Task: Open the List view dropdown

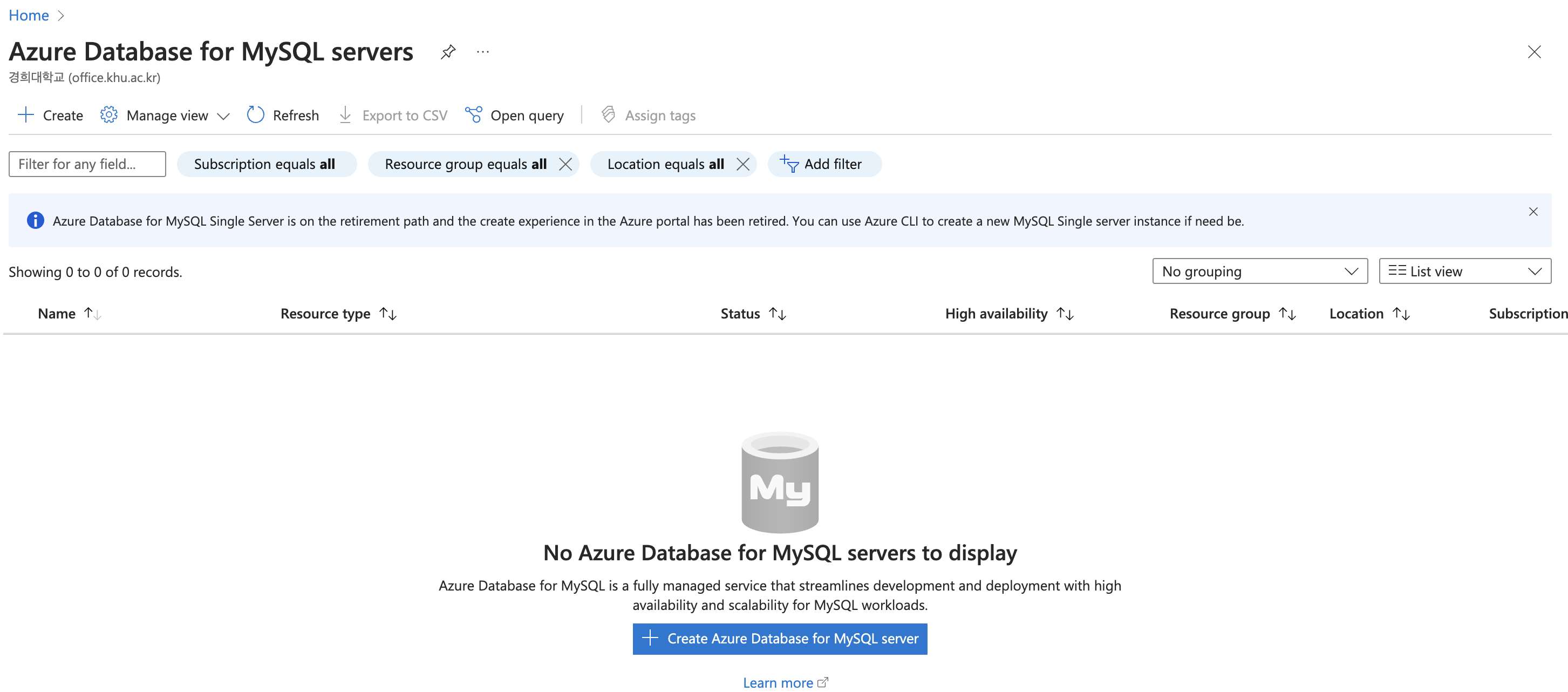Action: coord(1464,271)
